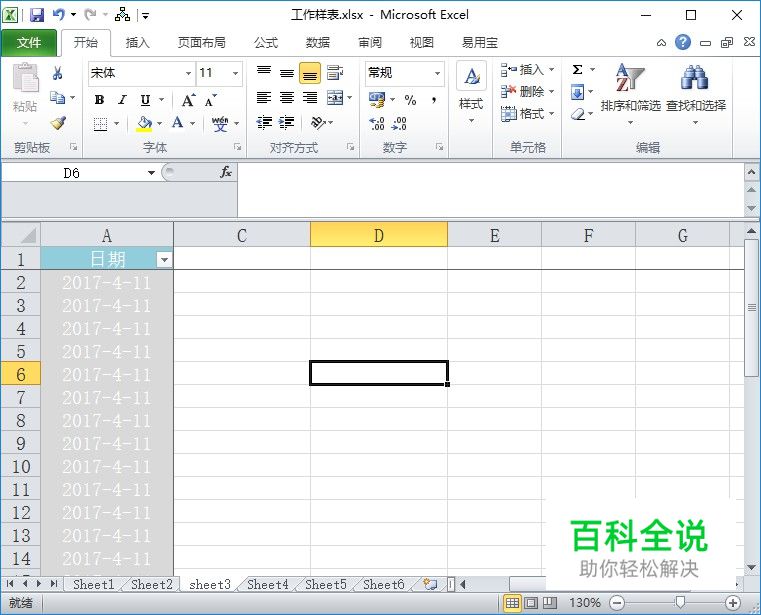This screenshot has width=761, height=615.
Task: Click the decrease indent icon
Action: click(x=264, y=122)
